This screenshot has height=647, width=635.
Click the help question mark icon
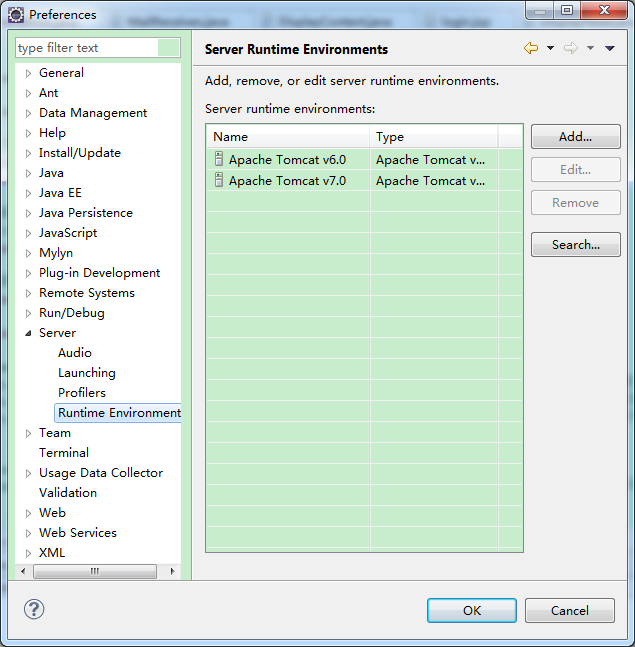pos(34,609)
